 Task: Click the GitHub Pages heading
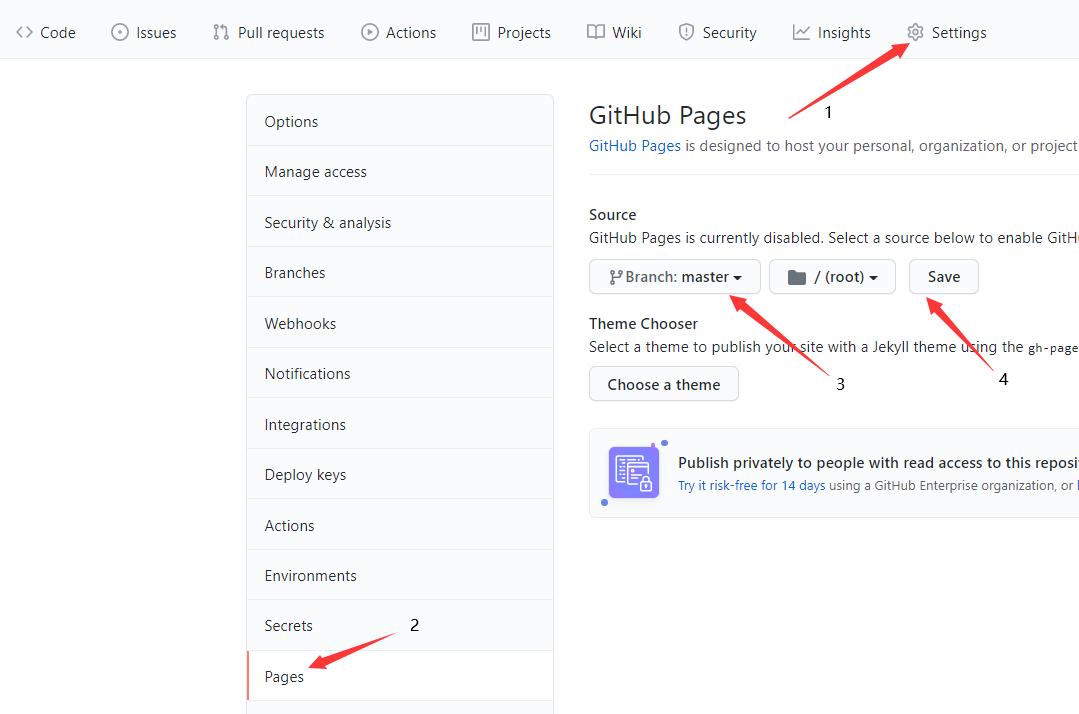(x=667, y=116)
